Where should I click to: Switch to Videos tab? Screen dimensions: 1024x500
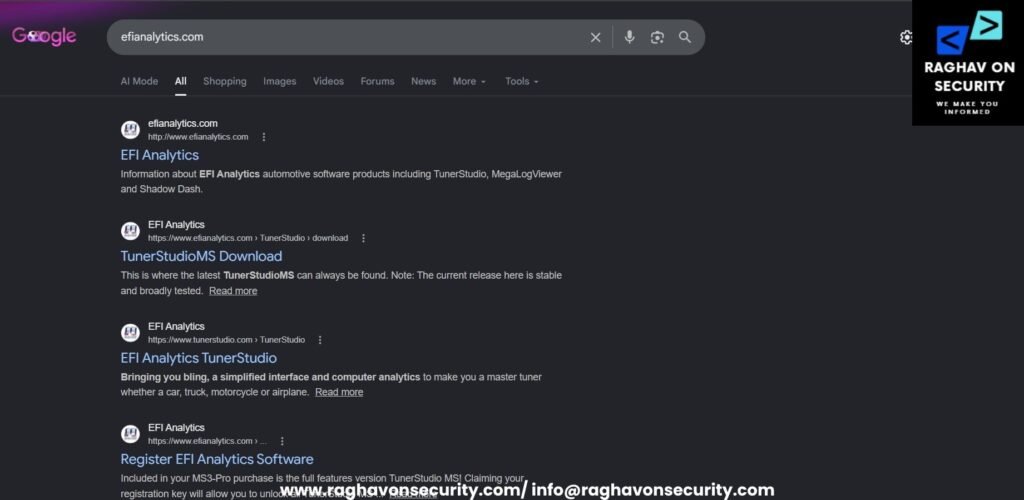tap(328, 82)
